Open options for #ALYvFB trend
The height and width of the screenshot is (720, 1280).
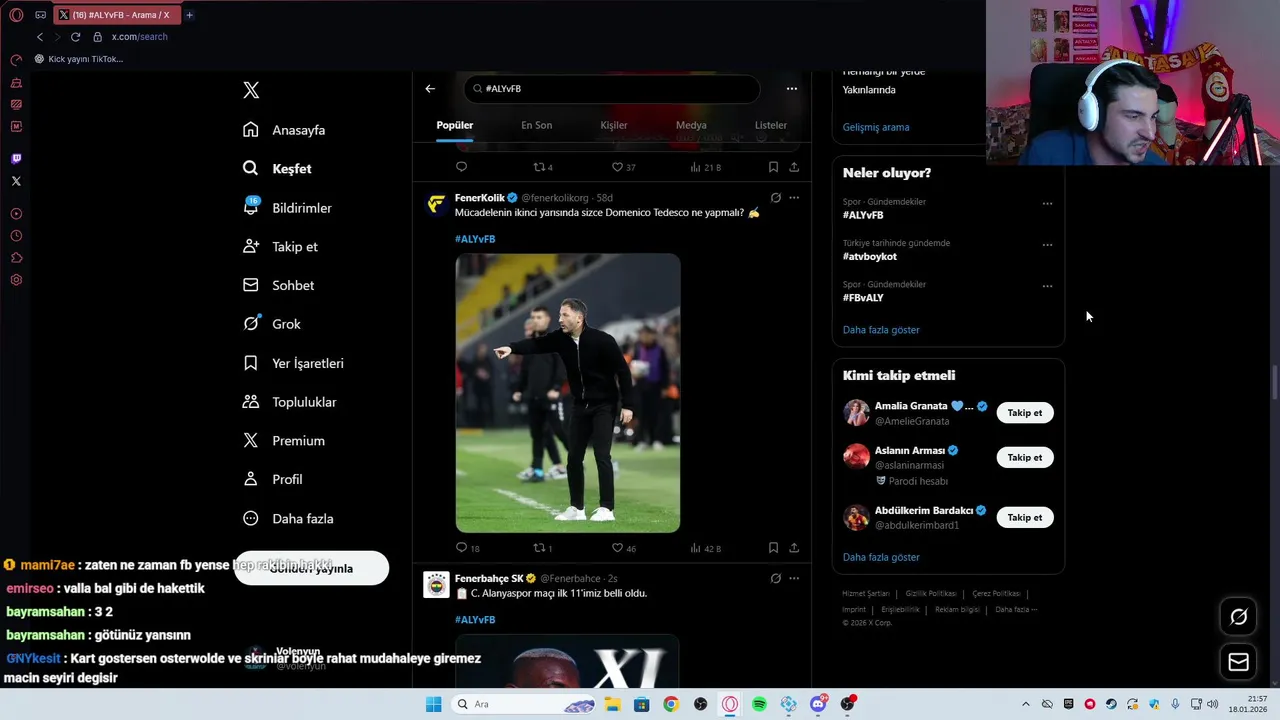1047,204
